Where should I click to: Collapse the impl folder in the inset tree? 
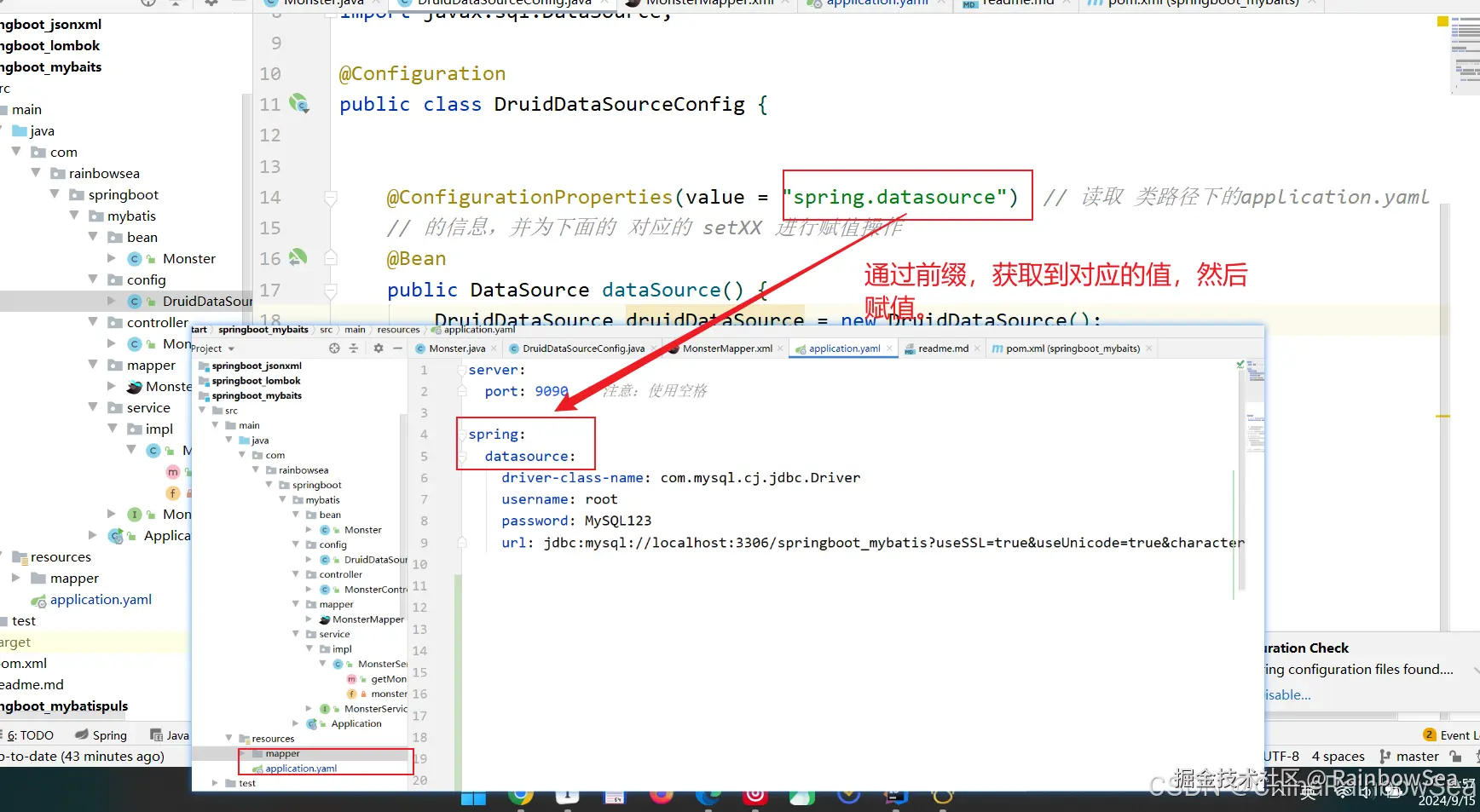click(x=309, y=649)
